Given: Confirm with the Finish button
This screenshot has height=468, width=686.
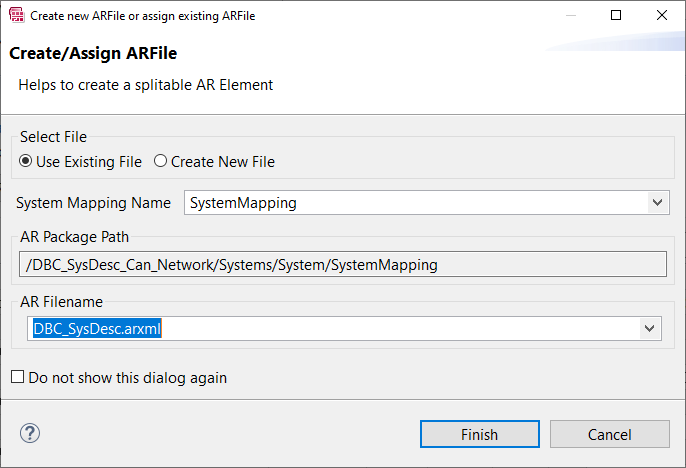Looking at the screenshot, I should point(480,434).
